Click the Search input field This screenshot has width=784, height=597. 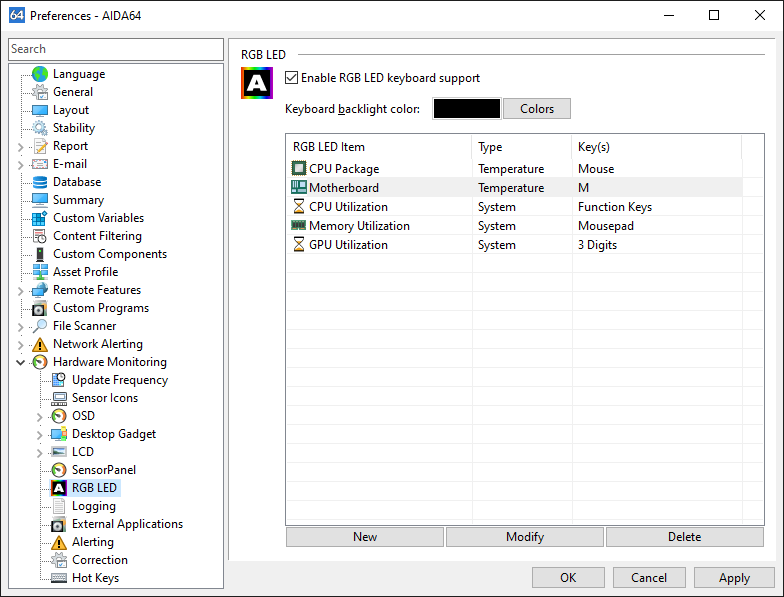(116, 49)
